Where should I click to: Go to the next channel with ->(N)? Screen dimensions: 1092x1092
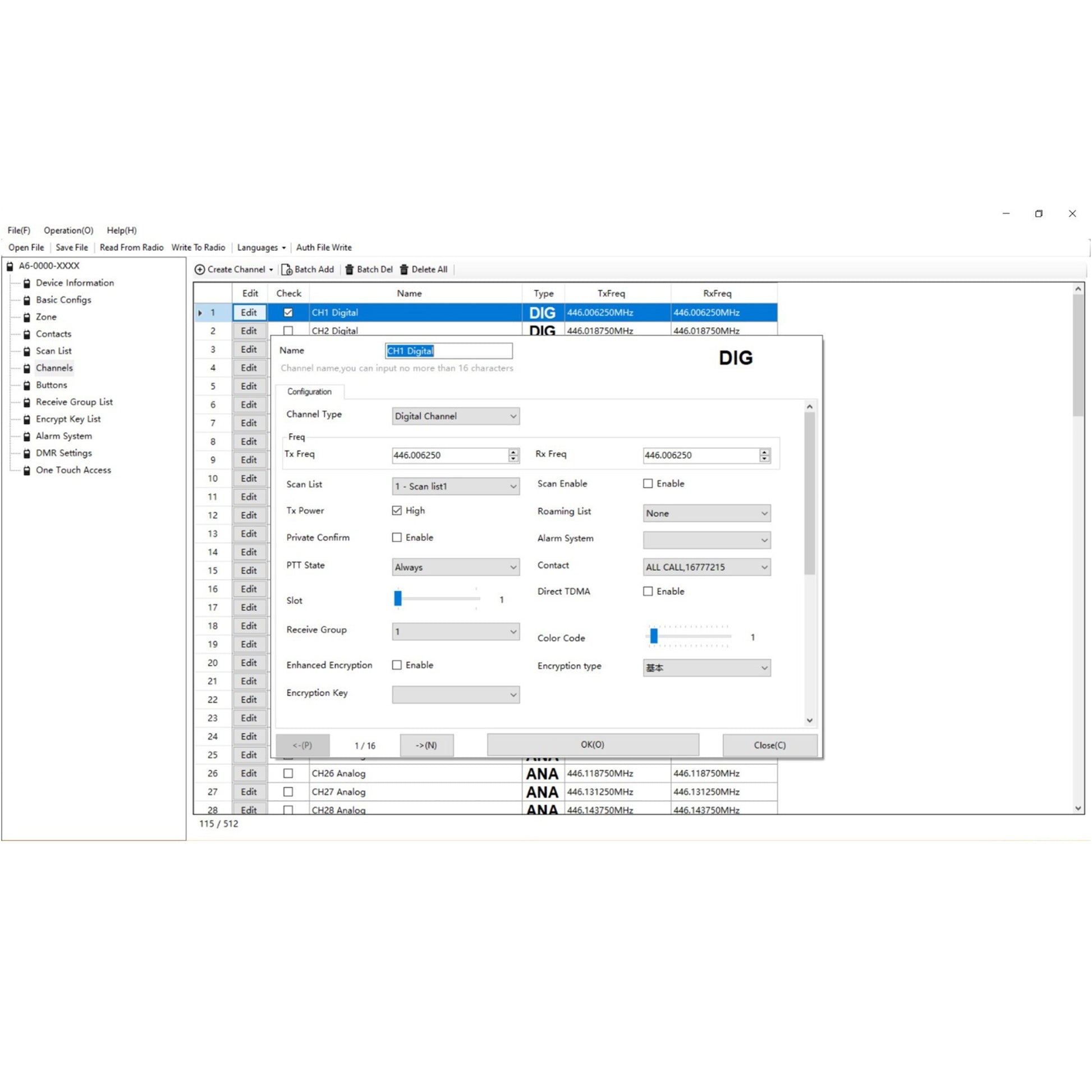point(426,745)
